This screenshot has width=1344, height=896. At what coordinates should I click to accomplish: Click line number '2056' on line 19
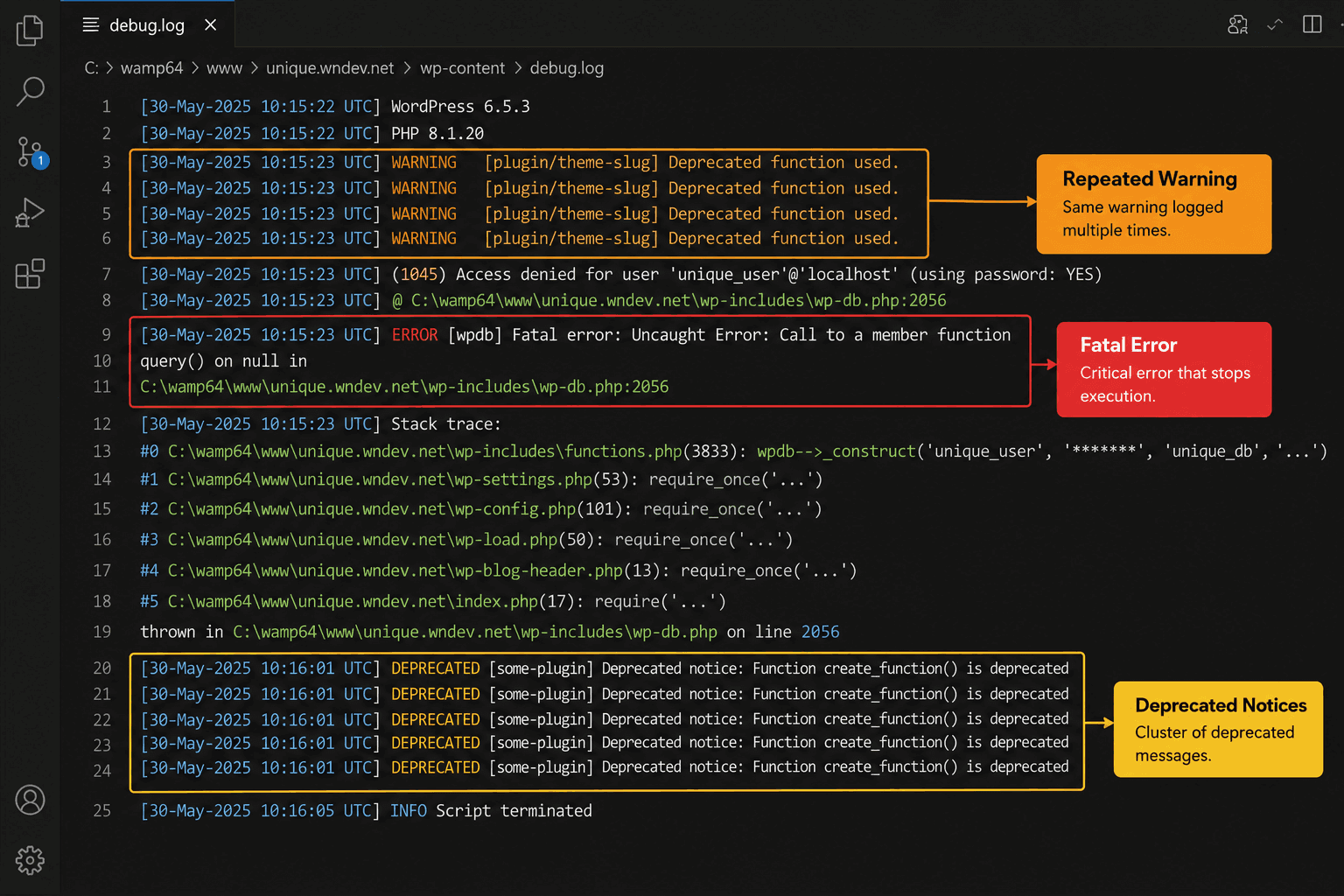(820, 631)
